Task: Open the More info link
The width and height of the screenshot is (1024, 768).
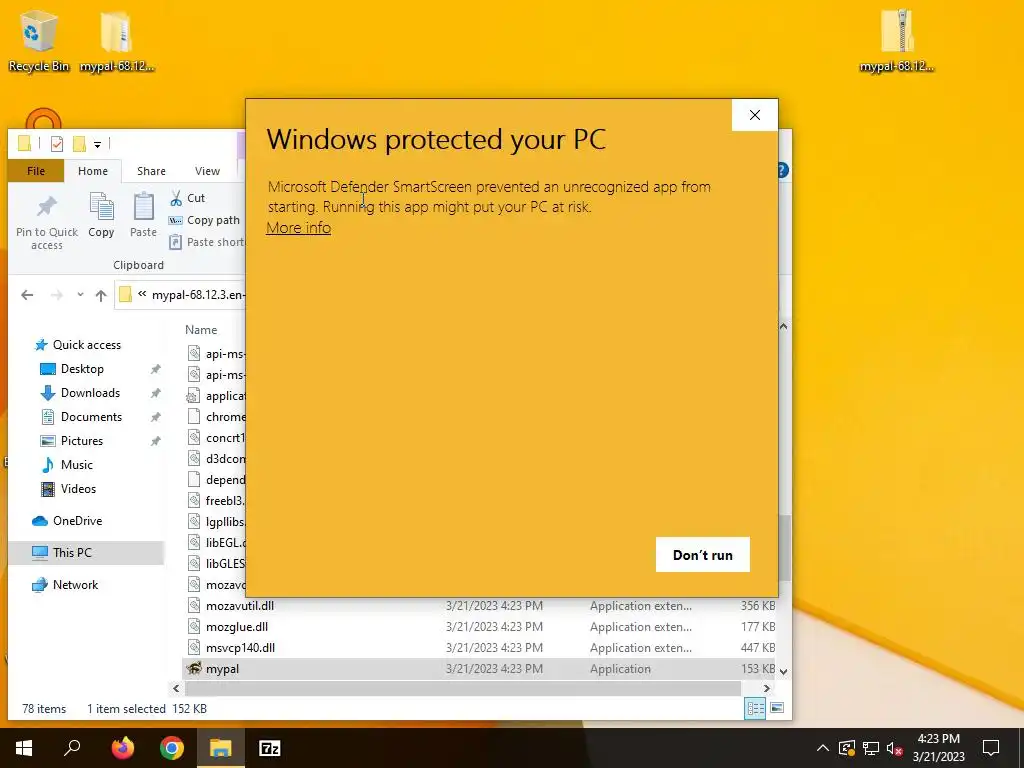Action: tap(298, 227)
